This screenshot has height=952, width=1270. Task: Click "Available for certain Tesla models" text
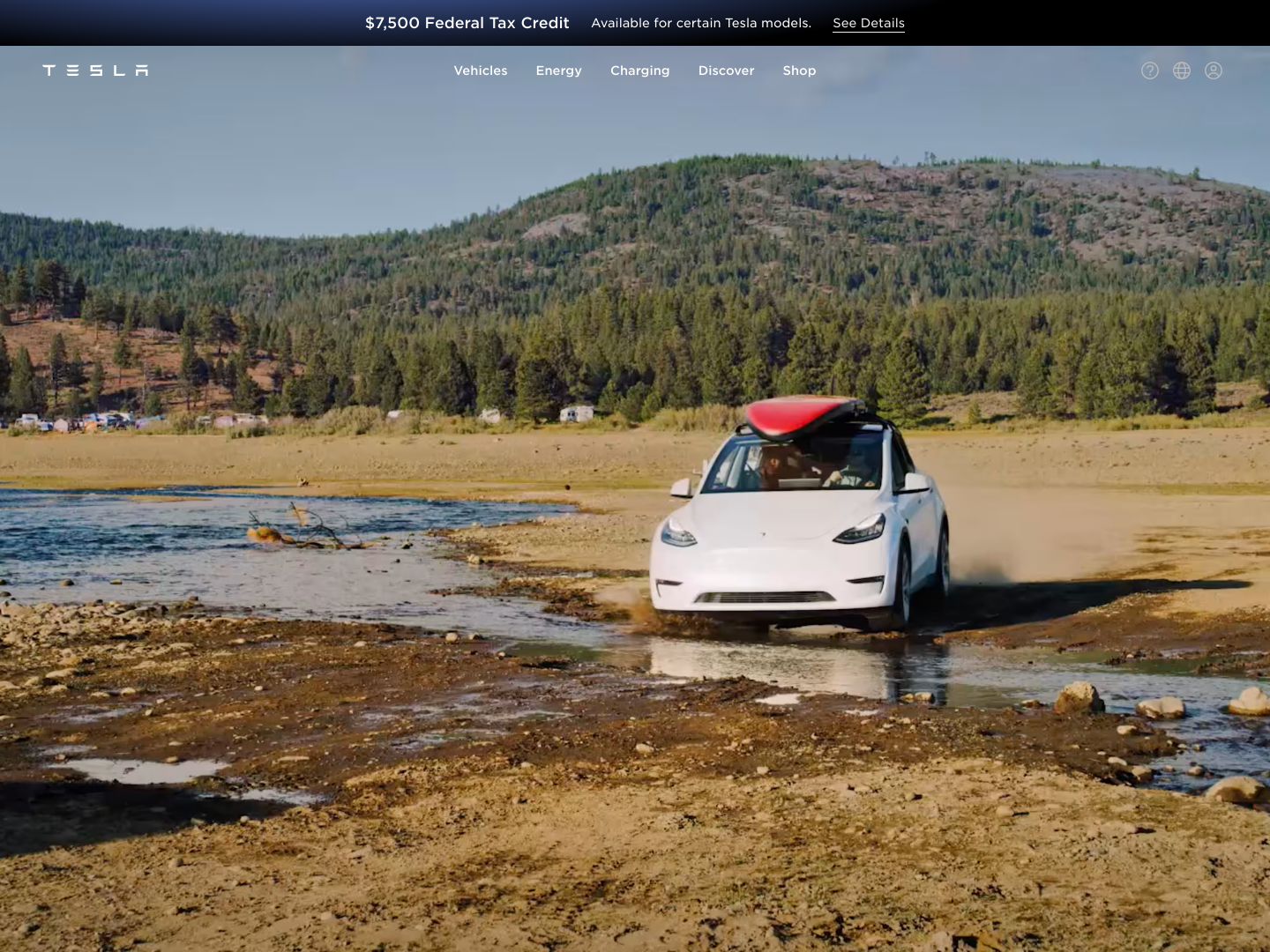click(701, 23)
